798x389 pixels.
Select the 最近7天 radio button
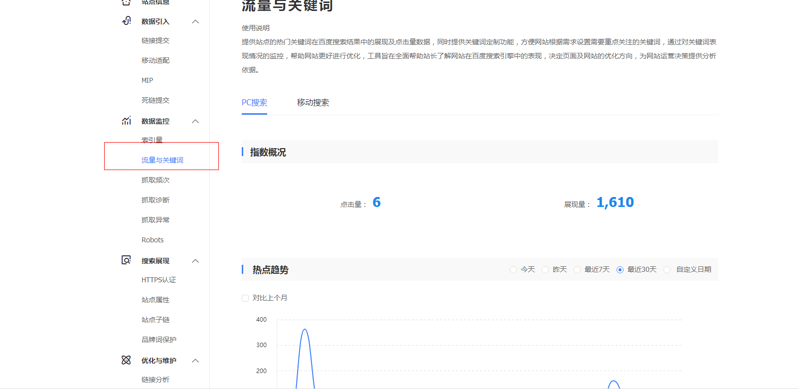click(577, 270)
